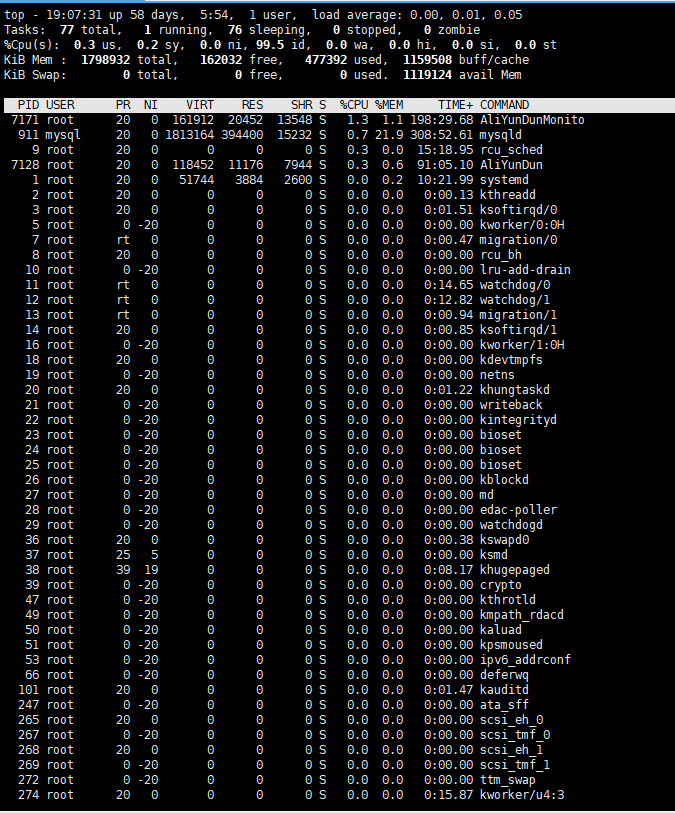Click the VIRT column header
This screenshot has width=675, height=813.
coord(199,105)
